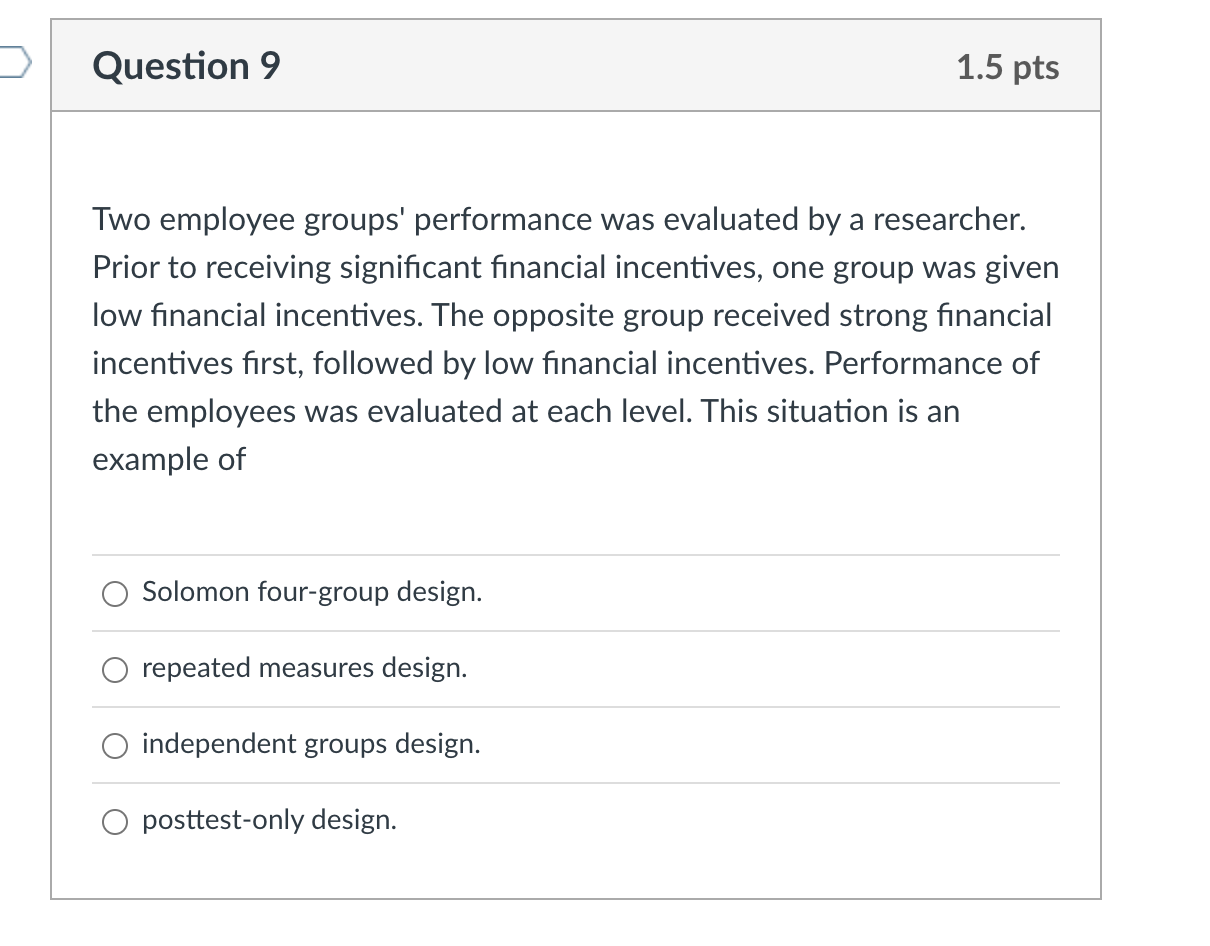This screenshot has height=946, width=1210.
Task: Click the words 'example of' ending the question
Action: [x=169, y=459]
